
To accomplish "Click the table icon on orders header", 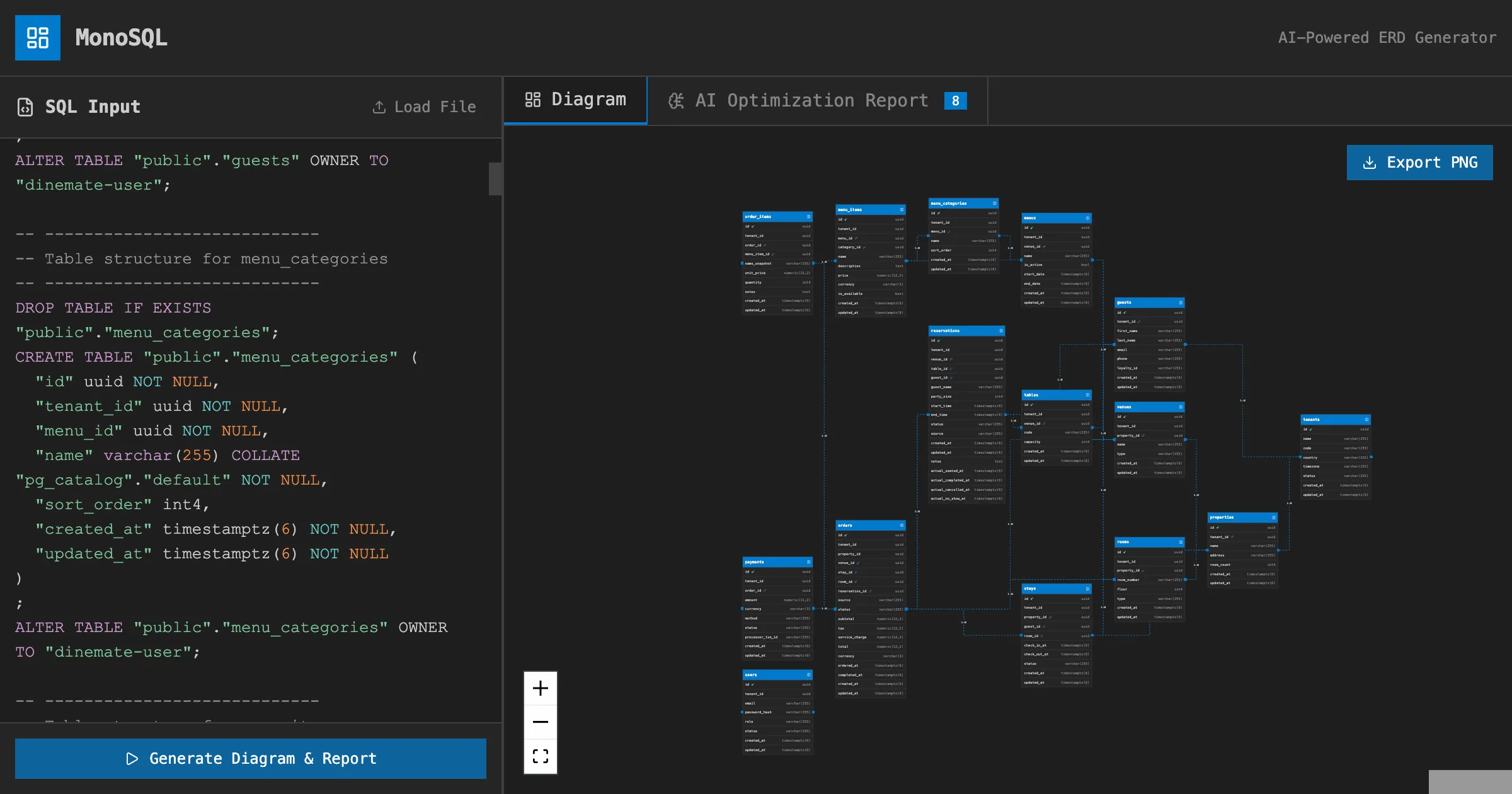I will pos(902,526).
